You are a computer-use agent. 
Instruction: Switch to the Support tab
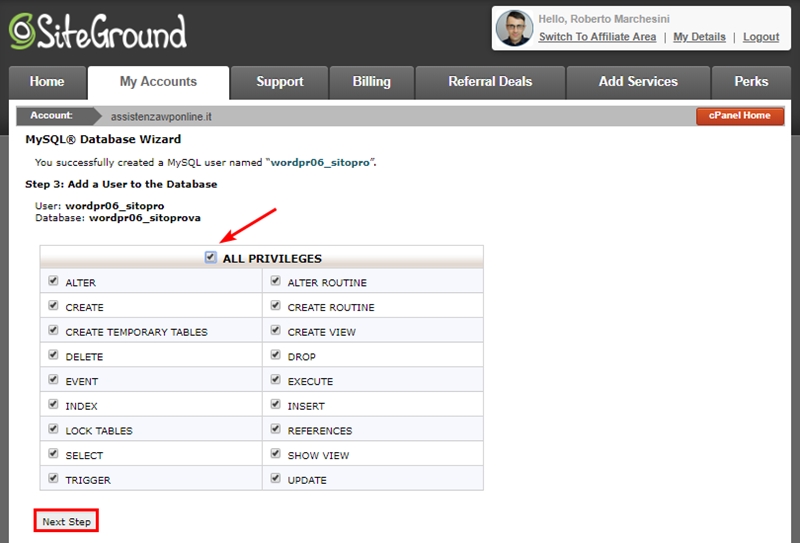click(280, 82)
